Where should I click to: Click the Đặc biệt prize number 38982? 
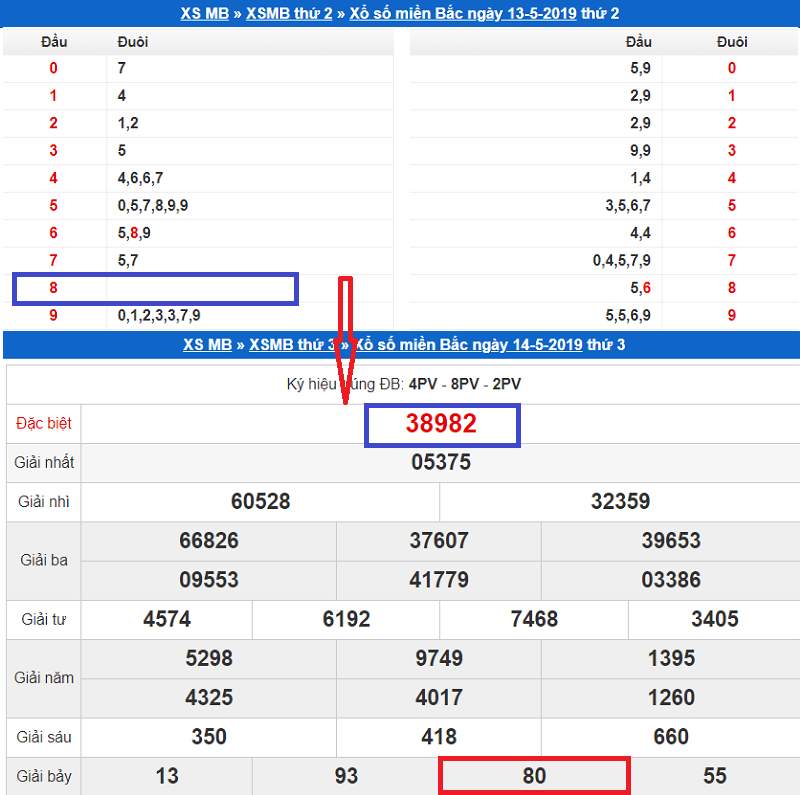[x=441, y=423]
